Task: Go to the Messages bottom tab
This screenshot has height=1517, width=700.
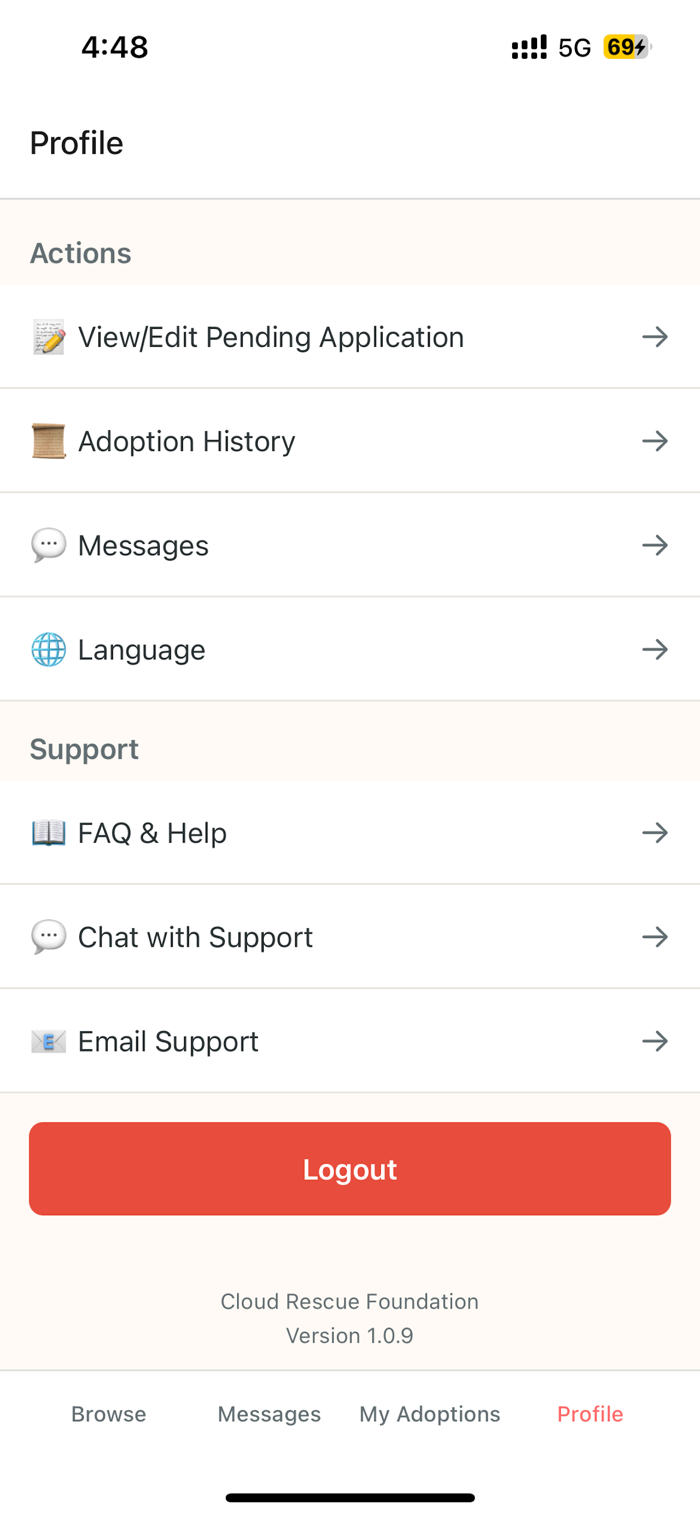Action: tap(269, 1414)
